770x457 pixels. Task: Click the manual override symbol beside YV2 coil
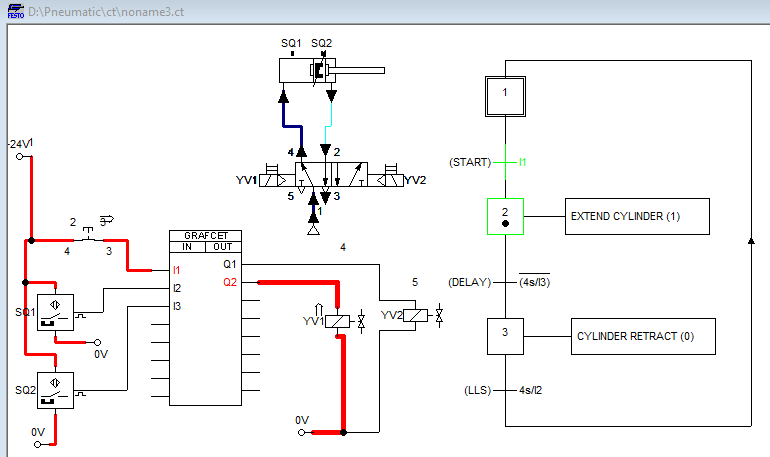(440, 316)
